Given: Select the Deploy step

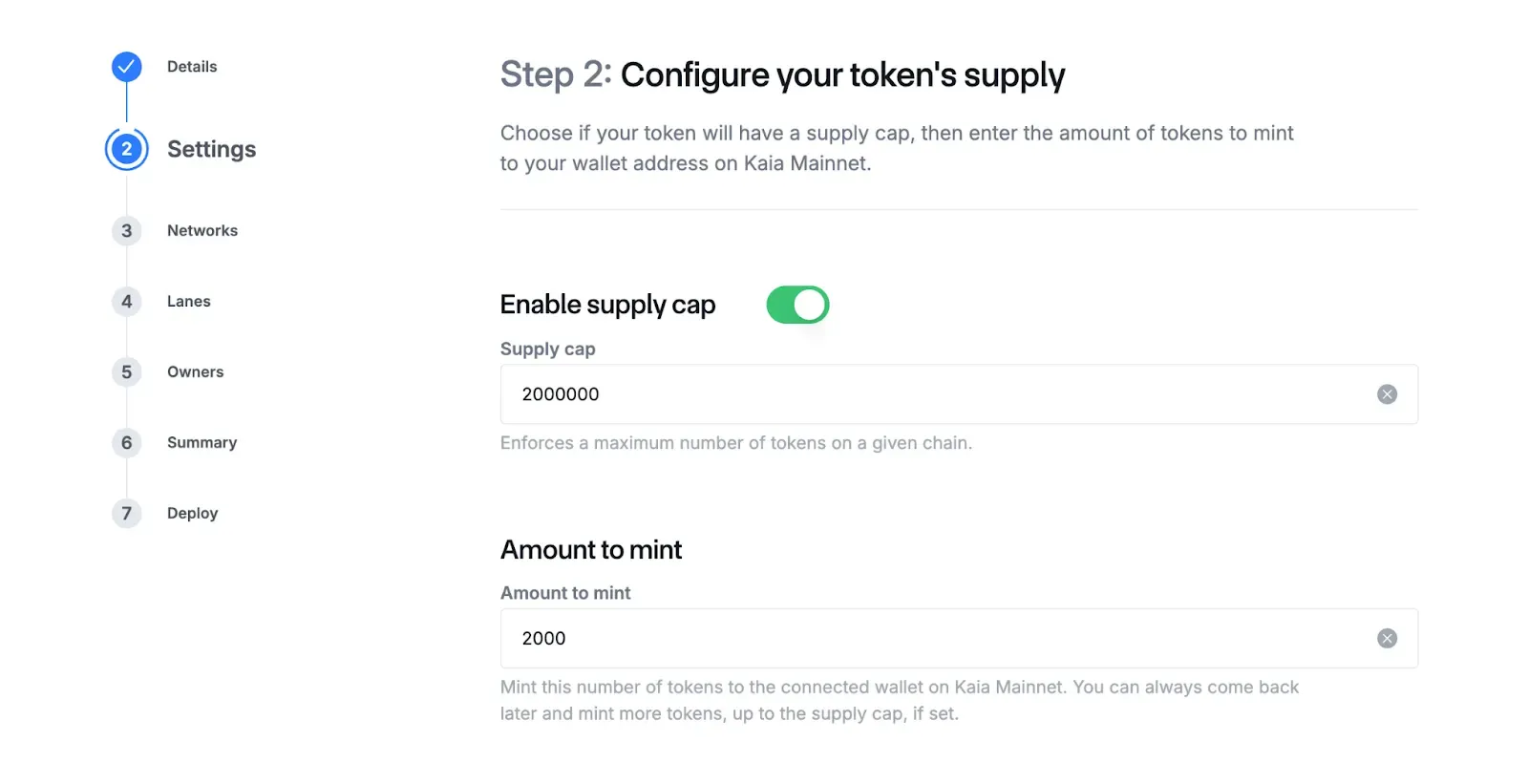Looking at the screenshot, I should point(192,514).
